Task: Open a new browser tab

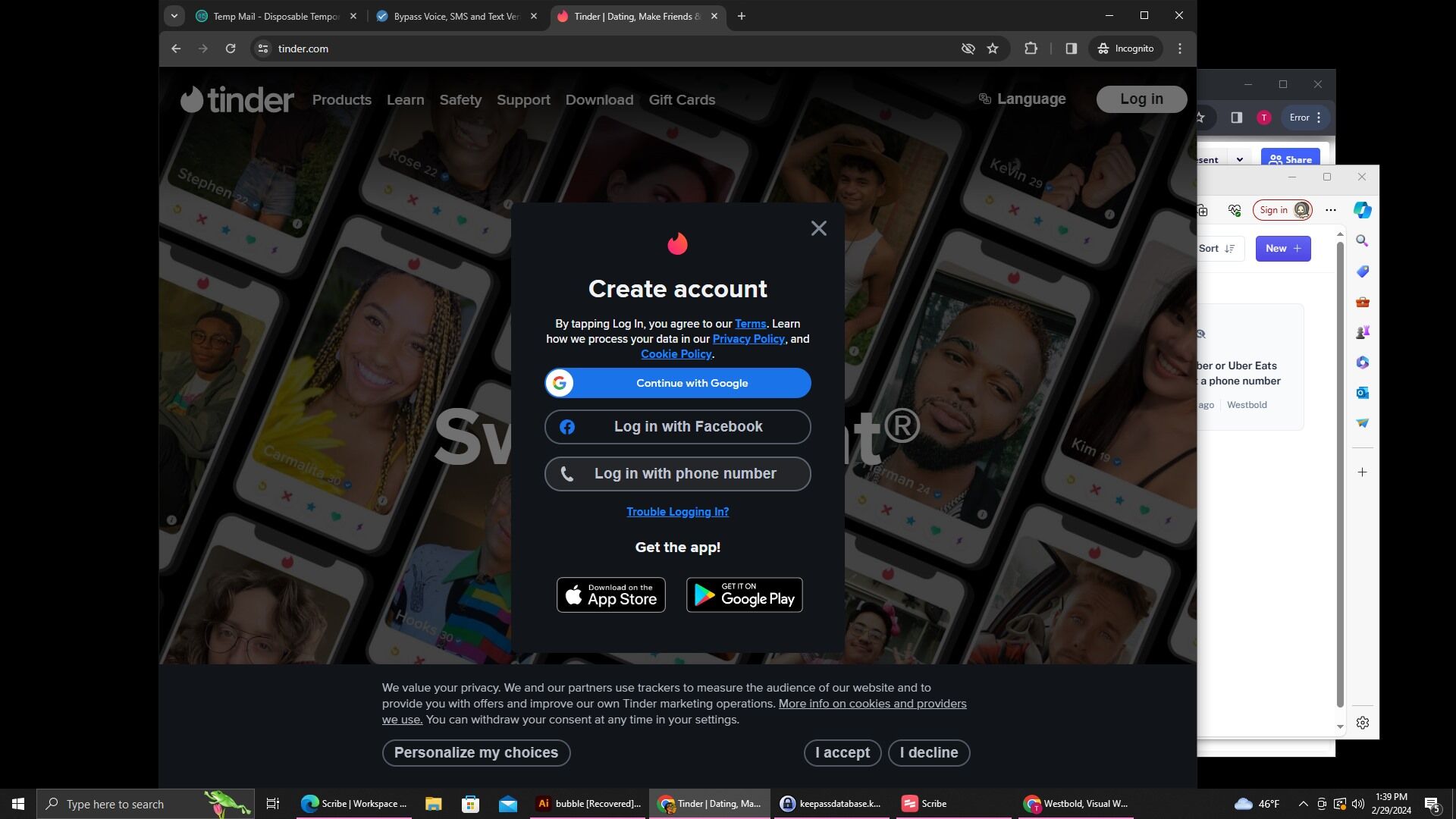Action: pyautogui.click(x=742, y=16)
